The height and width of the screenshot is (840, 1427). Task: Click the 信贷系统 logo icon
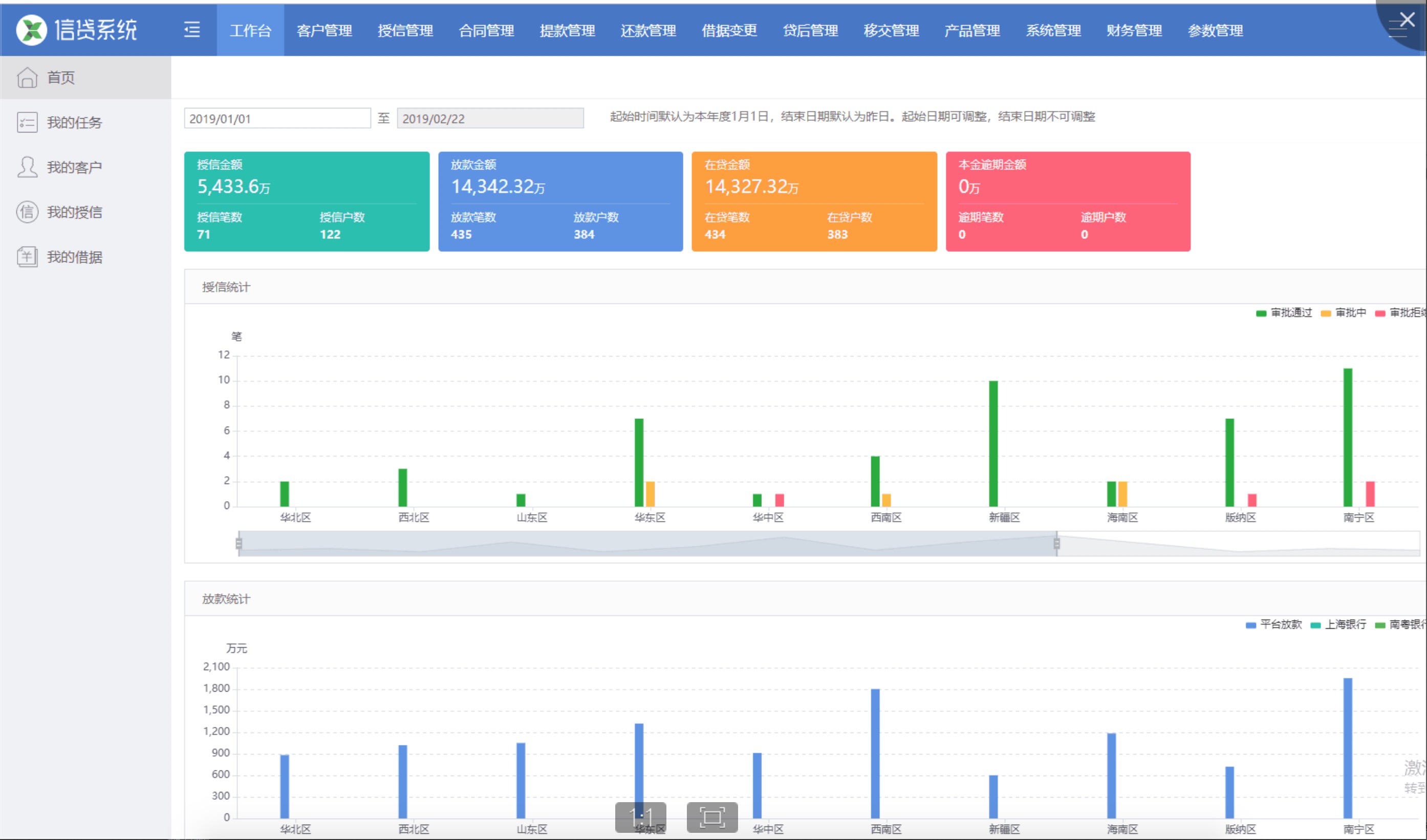click(31, 30)
